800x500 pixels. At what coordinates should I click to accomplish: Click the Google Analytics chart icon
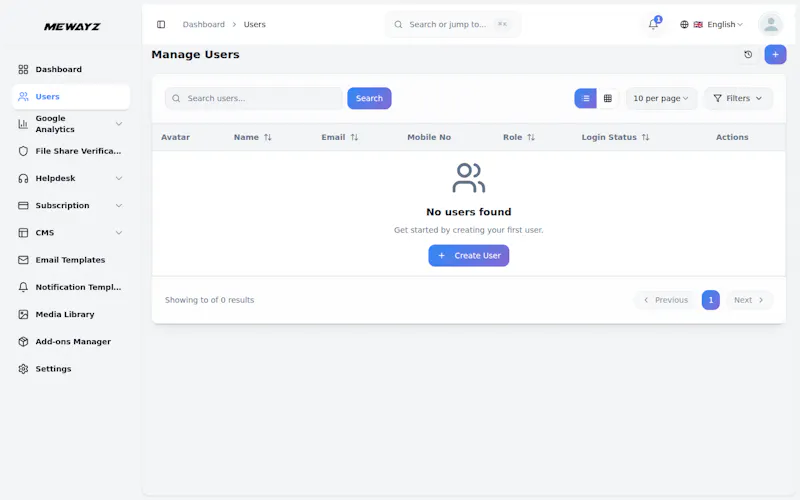pyautogui.click(x=23, y=124)
